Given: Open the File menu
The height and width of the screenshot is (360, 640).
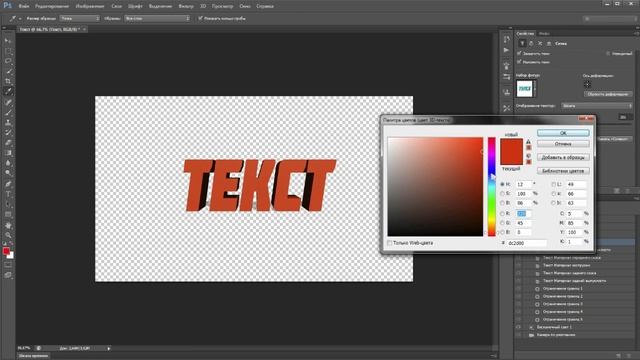Looking at the screenshot, I should [x=24, y=6].
